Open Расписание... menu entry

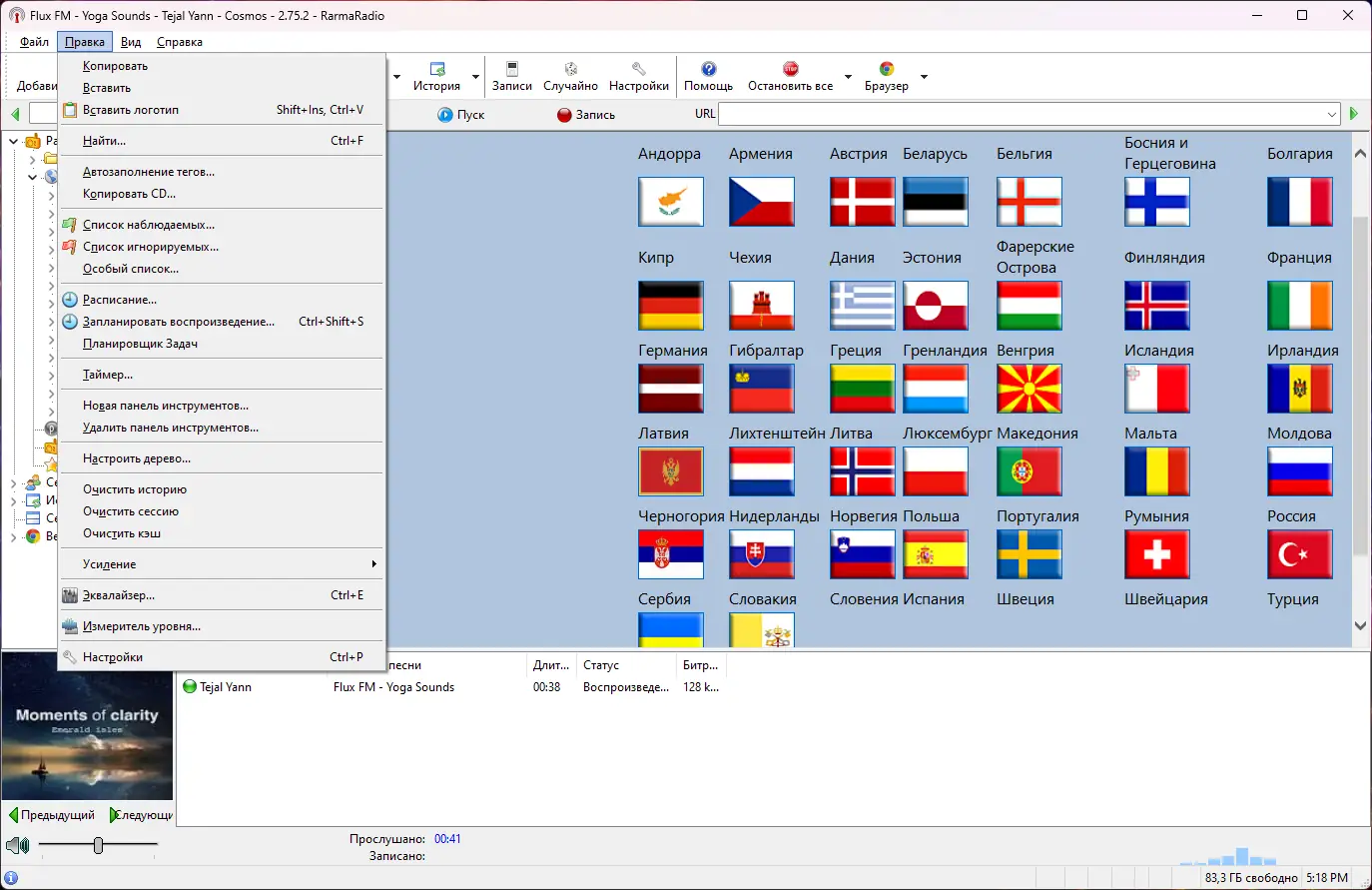coord(222,300)
